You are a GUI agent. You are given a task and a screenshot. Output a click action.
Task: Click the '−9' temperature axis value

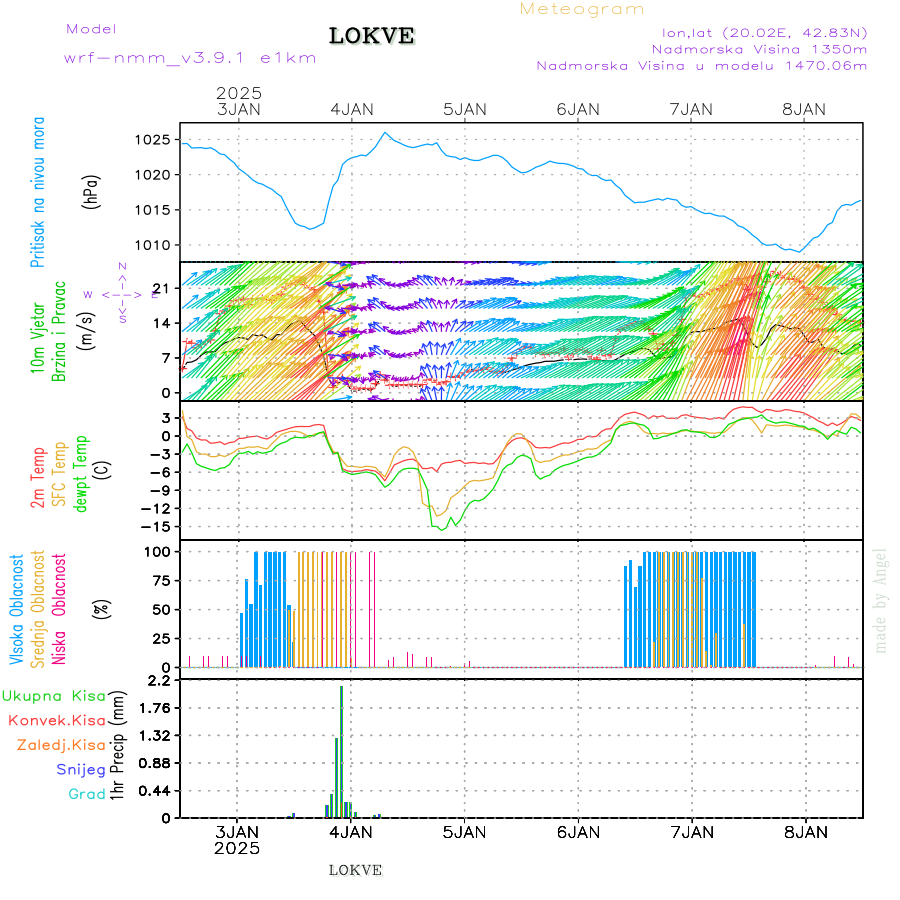tap(160, 490)
